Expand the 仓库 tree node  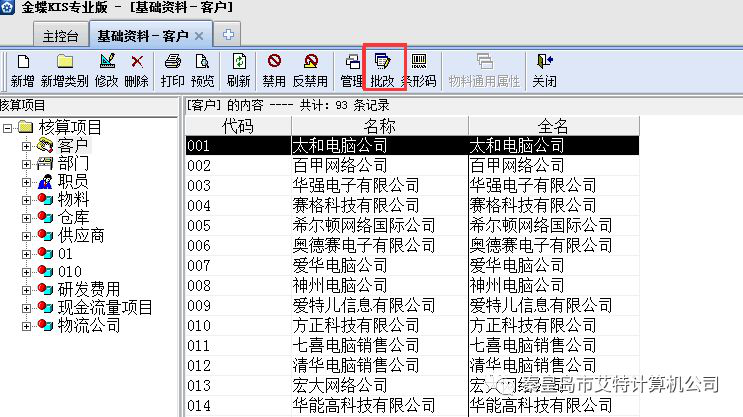pyautogui.click(x=27, y=218)
